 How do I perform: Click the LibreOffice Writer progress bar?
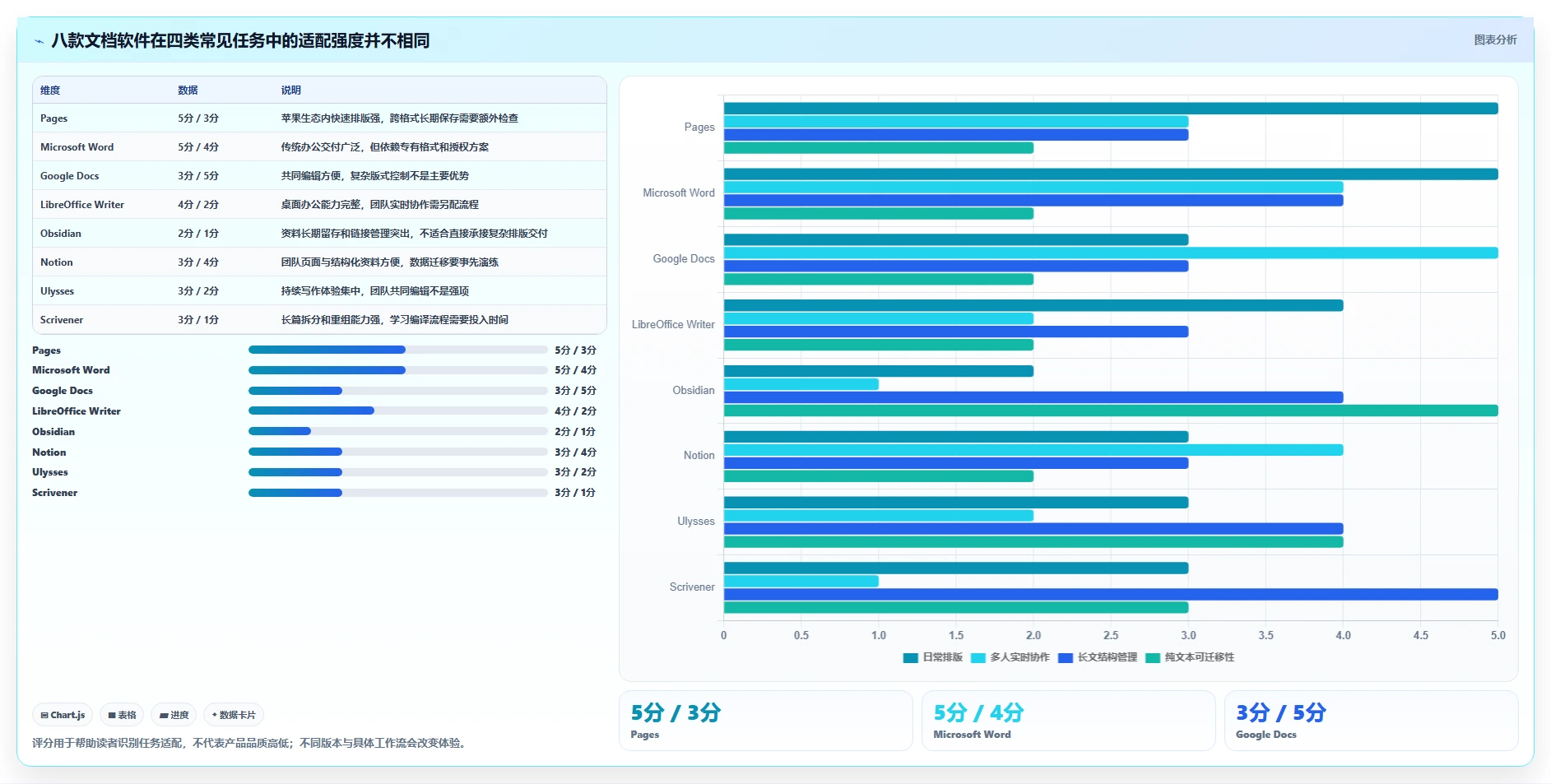coord(398,411)
